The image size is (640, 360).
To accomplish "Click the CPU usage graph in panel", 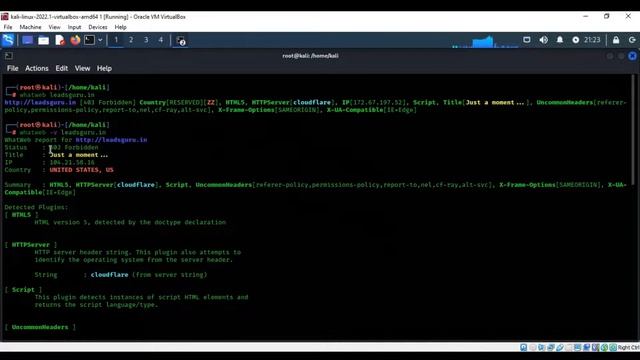I will 485,41.
